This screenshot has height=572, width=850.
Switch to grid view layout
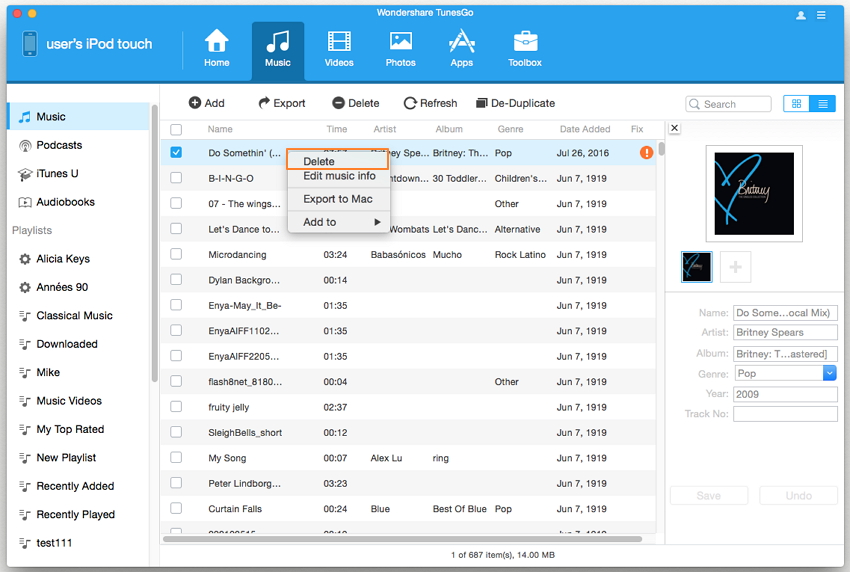click(797, 103)
